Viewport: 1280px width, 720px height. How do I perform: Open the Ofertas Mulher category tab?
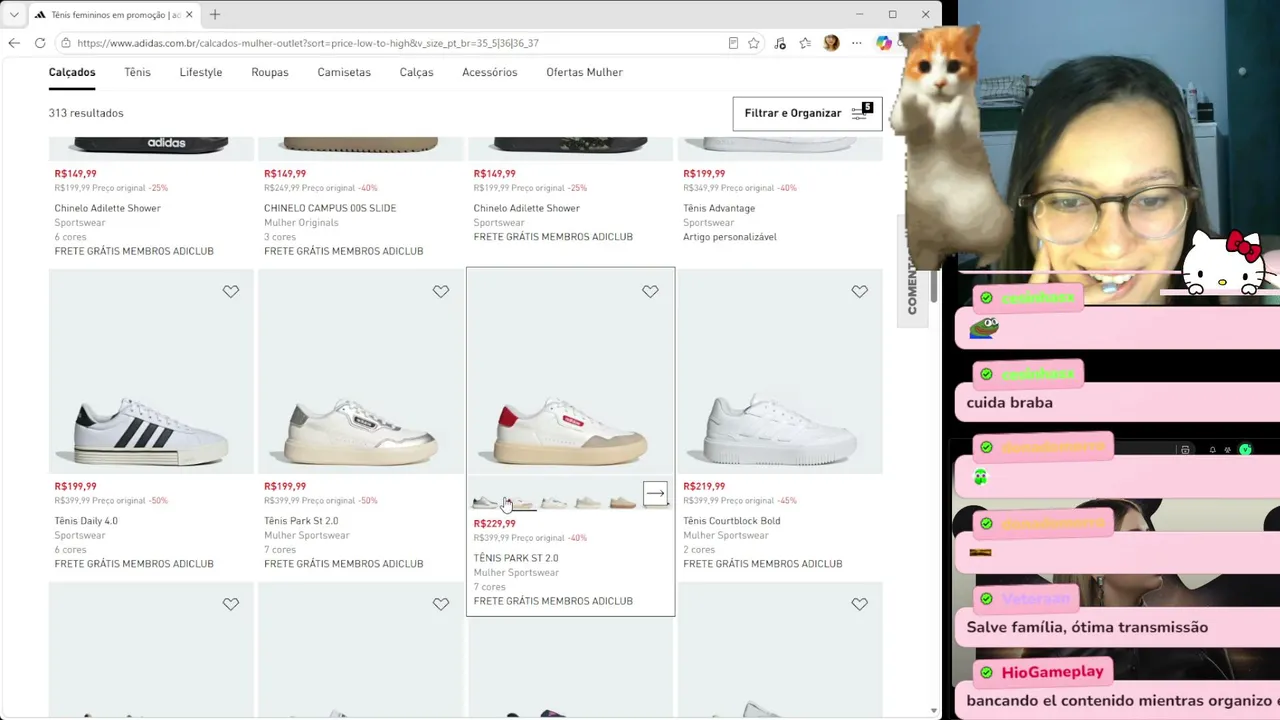[584, 72]
